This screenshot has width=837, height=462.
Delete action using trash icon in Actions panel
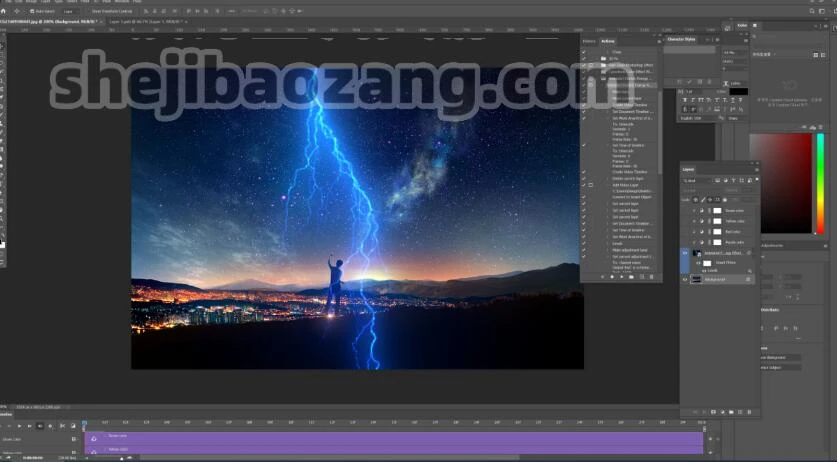(654, 276)
